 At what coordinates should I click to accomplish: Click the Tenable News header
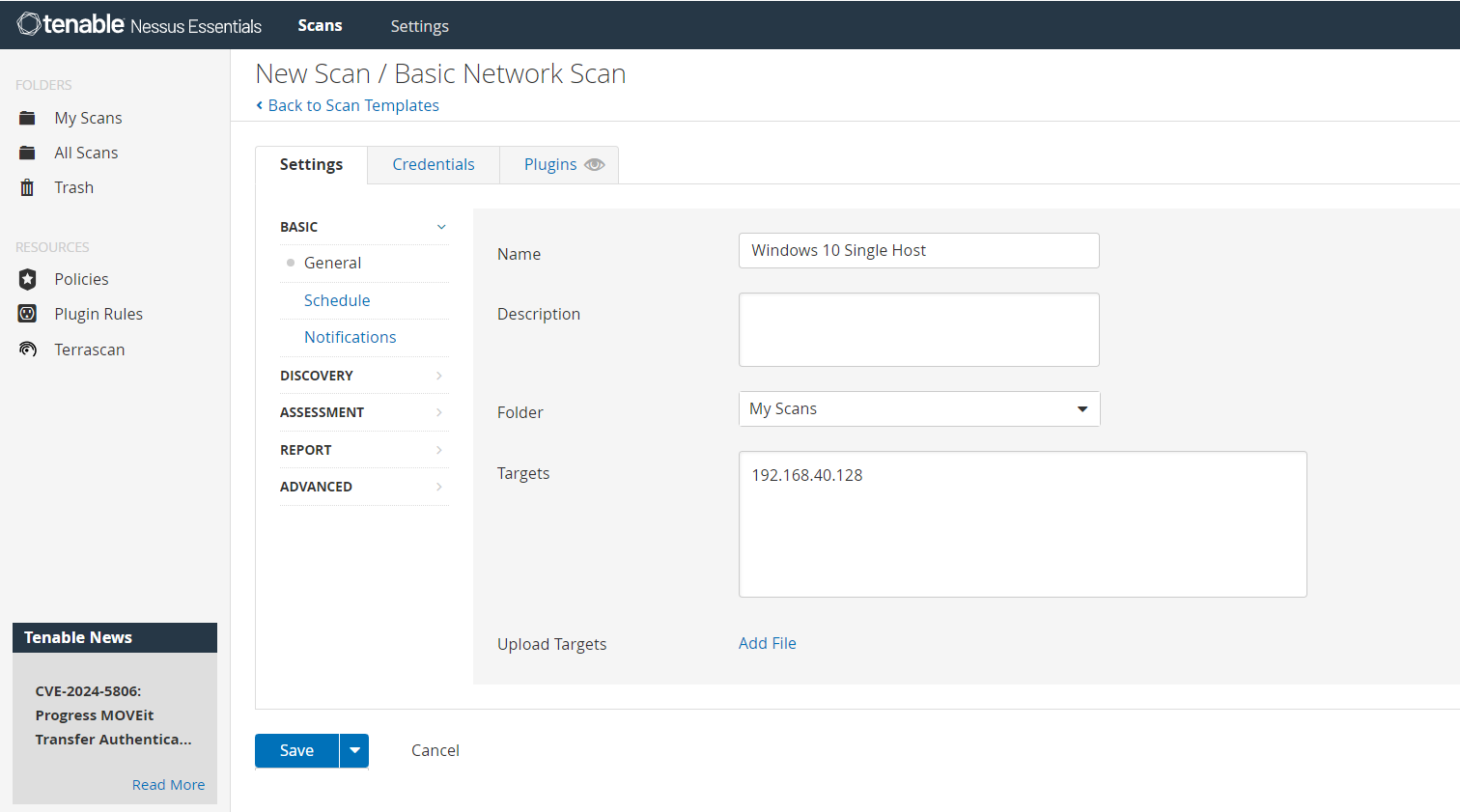(115, 637)
